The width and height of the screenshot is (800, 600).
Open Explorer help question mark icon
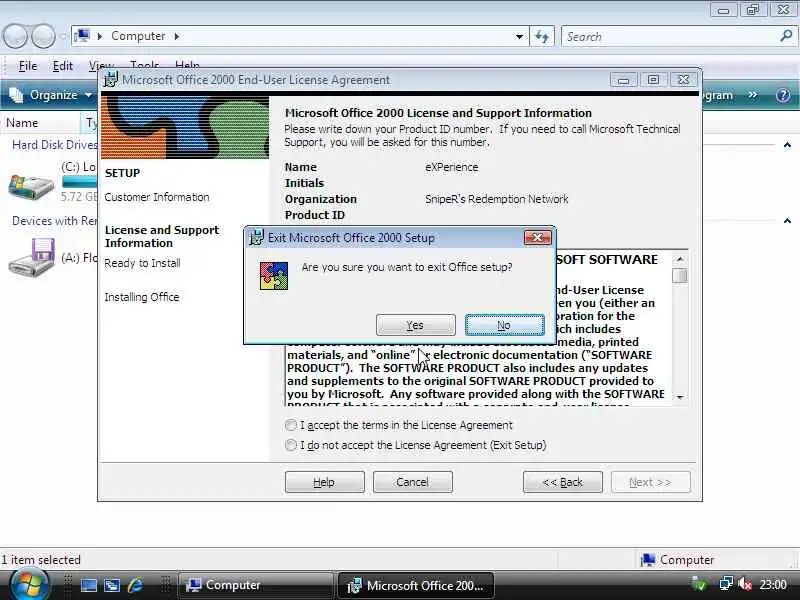(783, 95)
